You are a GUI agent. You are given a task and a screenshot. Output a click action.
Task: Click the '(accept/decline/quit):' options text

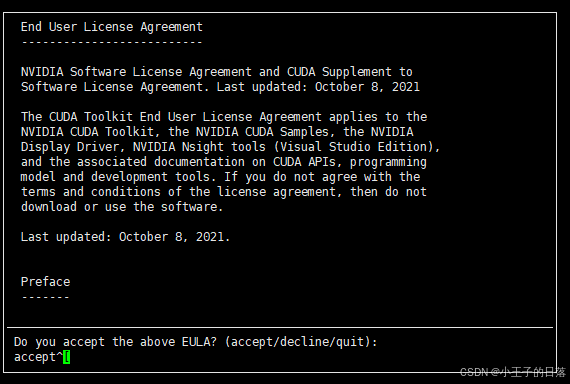click(x=301, y=342)
